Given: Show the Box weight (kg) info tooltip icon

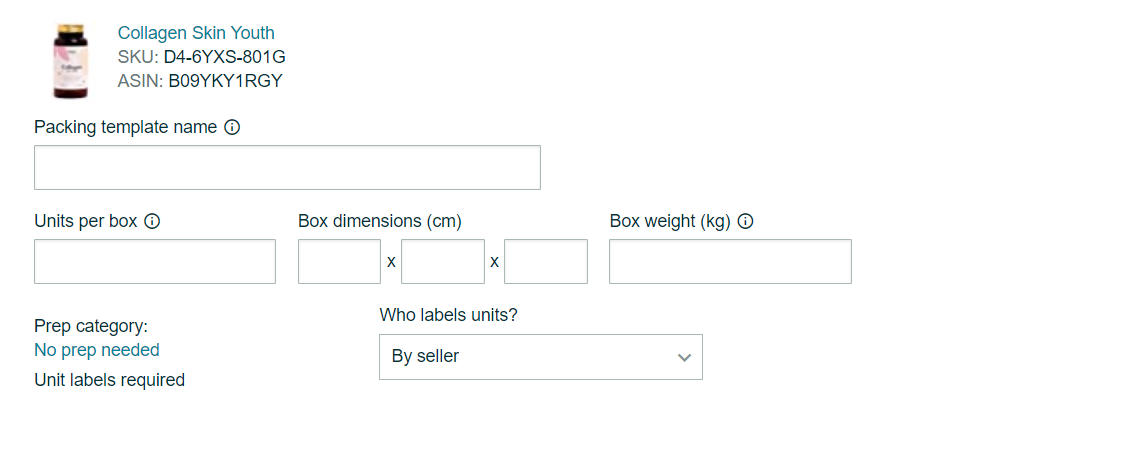Looking at the screenshot, I should (x=745, y=221).
